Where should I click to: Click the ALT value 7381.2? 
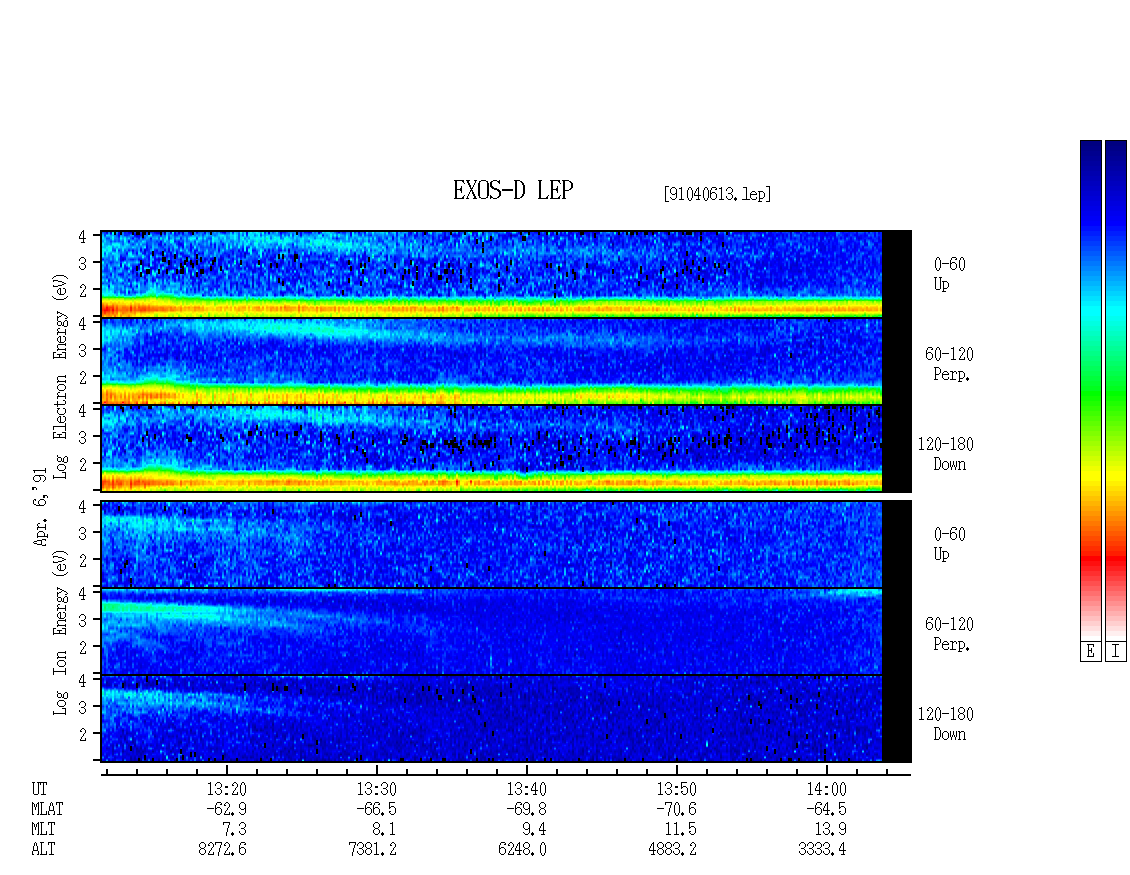pyautogui.click(x=373, y=849)
